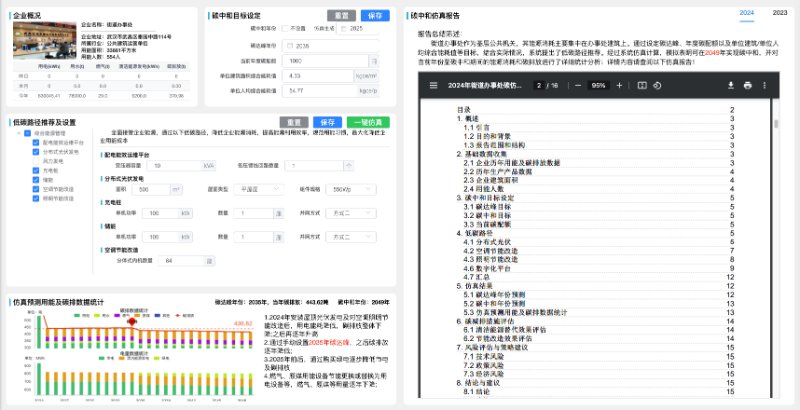
Task: Uncheck 配电能效运维平台 in the tree
Action: (36, 143)
